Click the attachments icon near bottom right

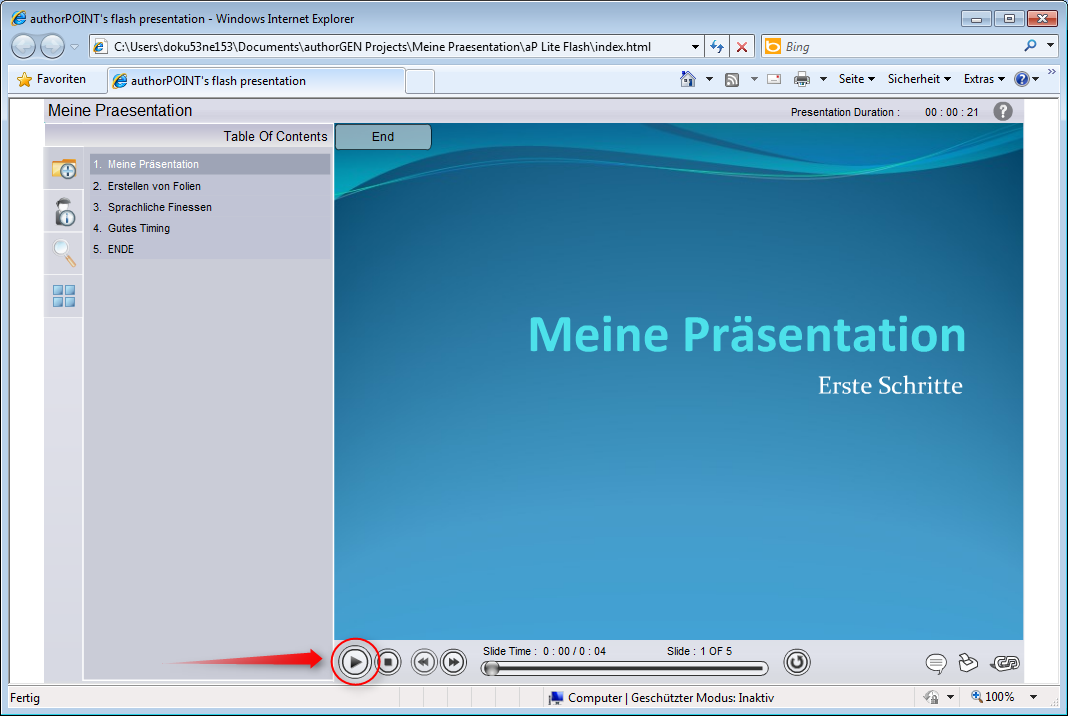click(x=968, y=662)
